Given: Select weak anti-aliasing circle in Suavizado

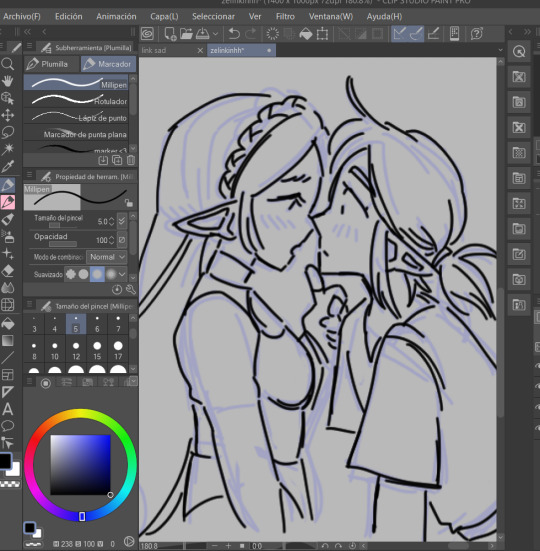Looking at the screenshot, I should 84,274.
